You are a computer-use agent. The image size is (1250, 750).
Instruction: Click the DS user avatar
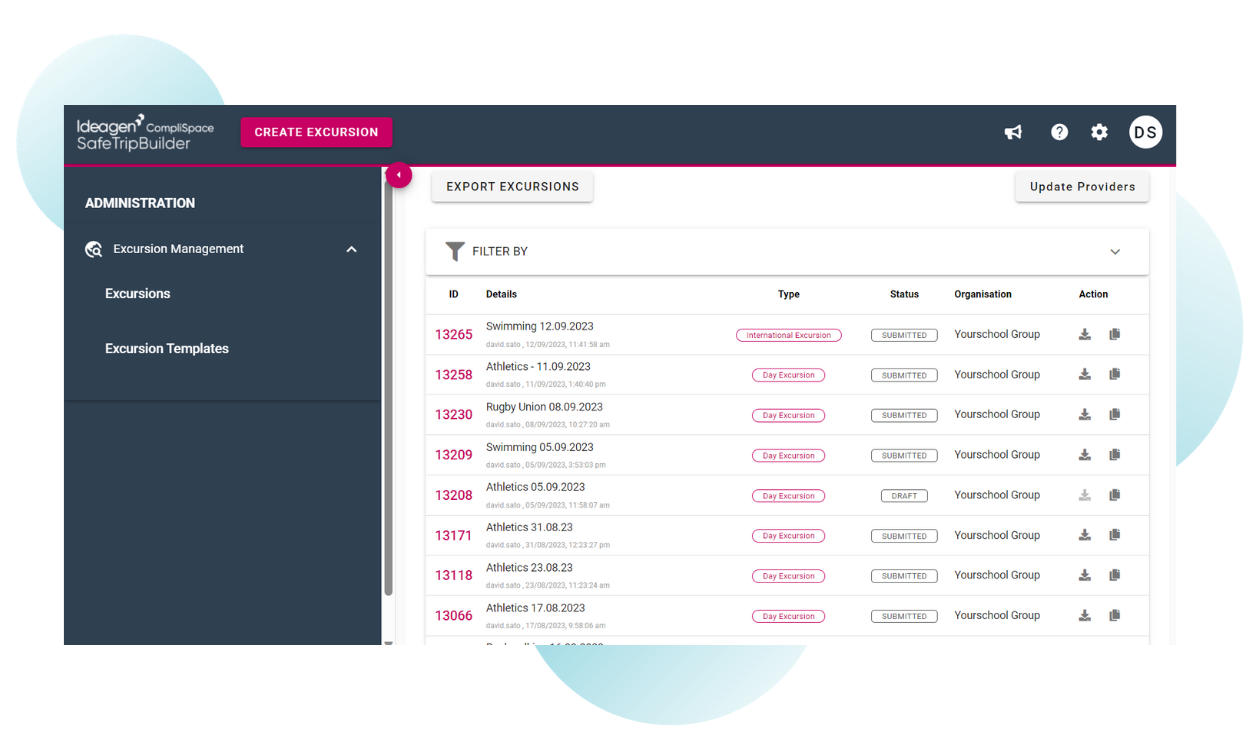1145,132
